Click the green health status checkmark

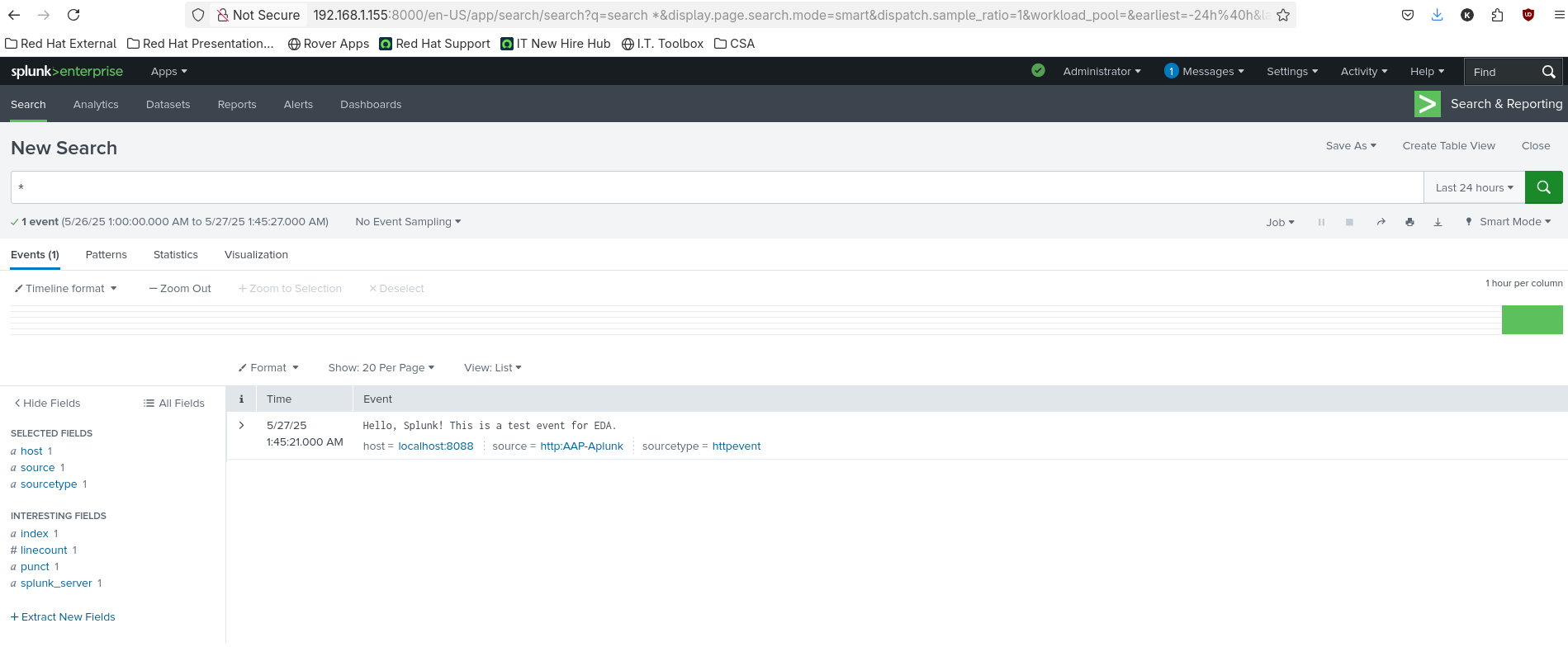click(1038, 71)
